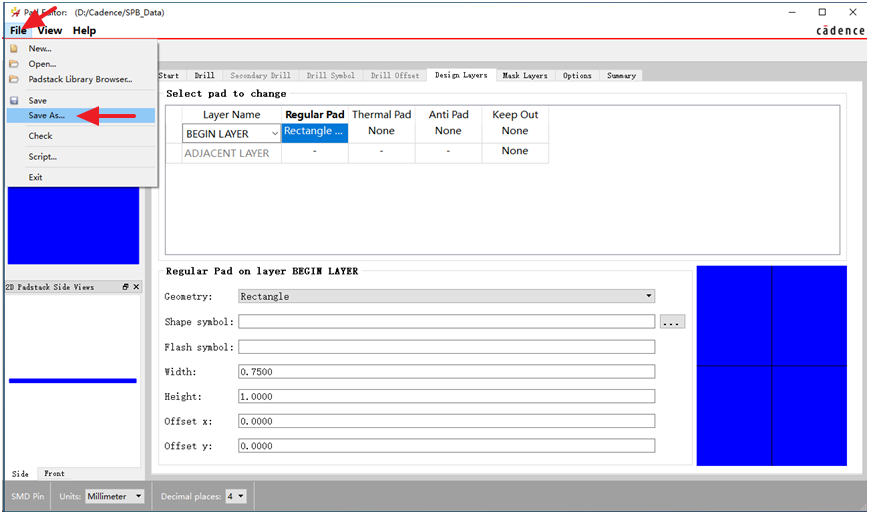The width and height of the screenshot is (869, 514).
Task: Choose Script... menu entry
Action: tap(43, 157)
